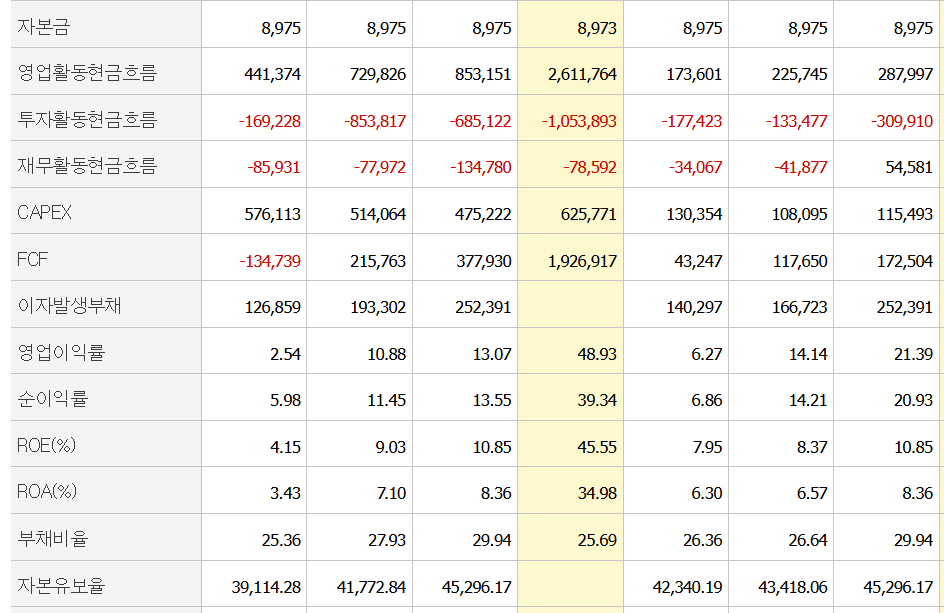Click the empty highlighted 이자발생부채 cell
The image size is (944, 613).
[x=570, y=307]
